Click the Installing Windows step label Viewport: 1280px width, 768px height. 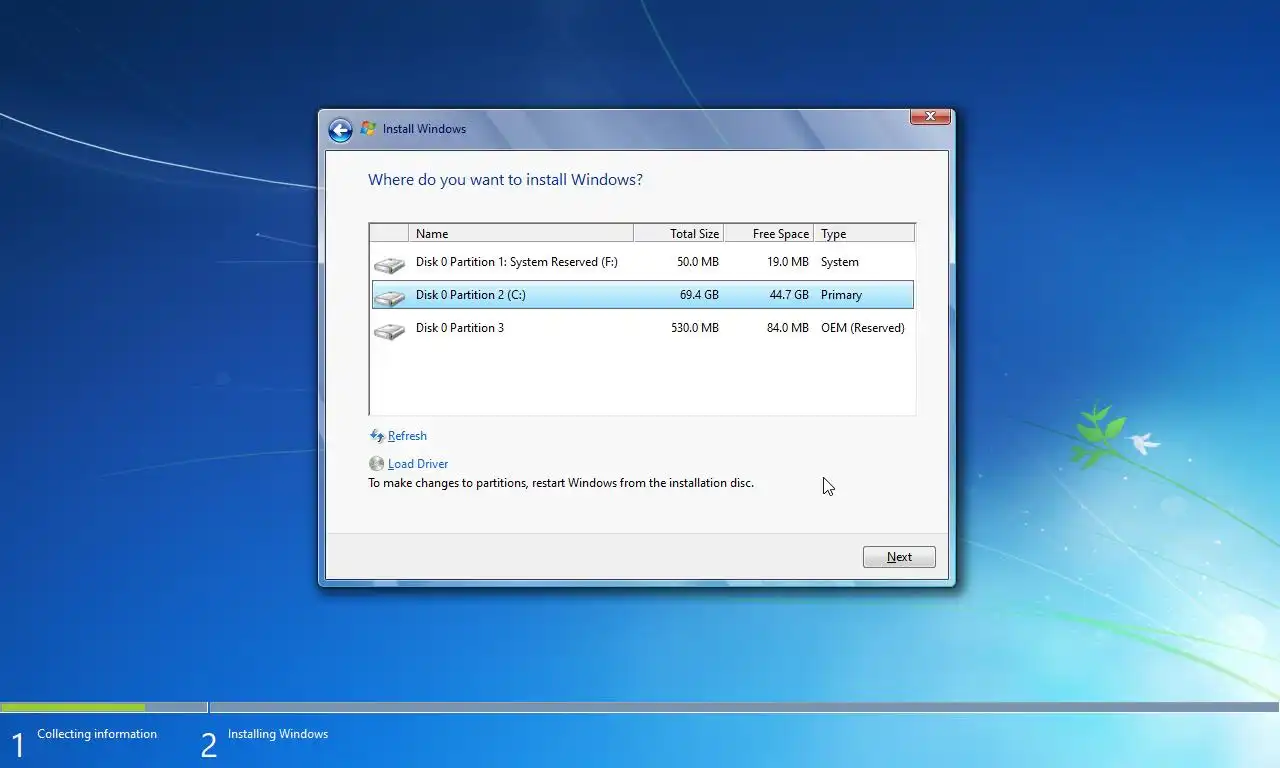click(278, 734)
